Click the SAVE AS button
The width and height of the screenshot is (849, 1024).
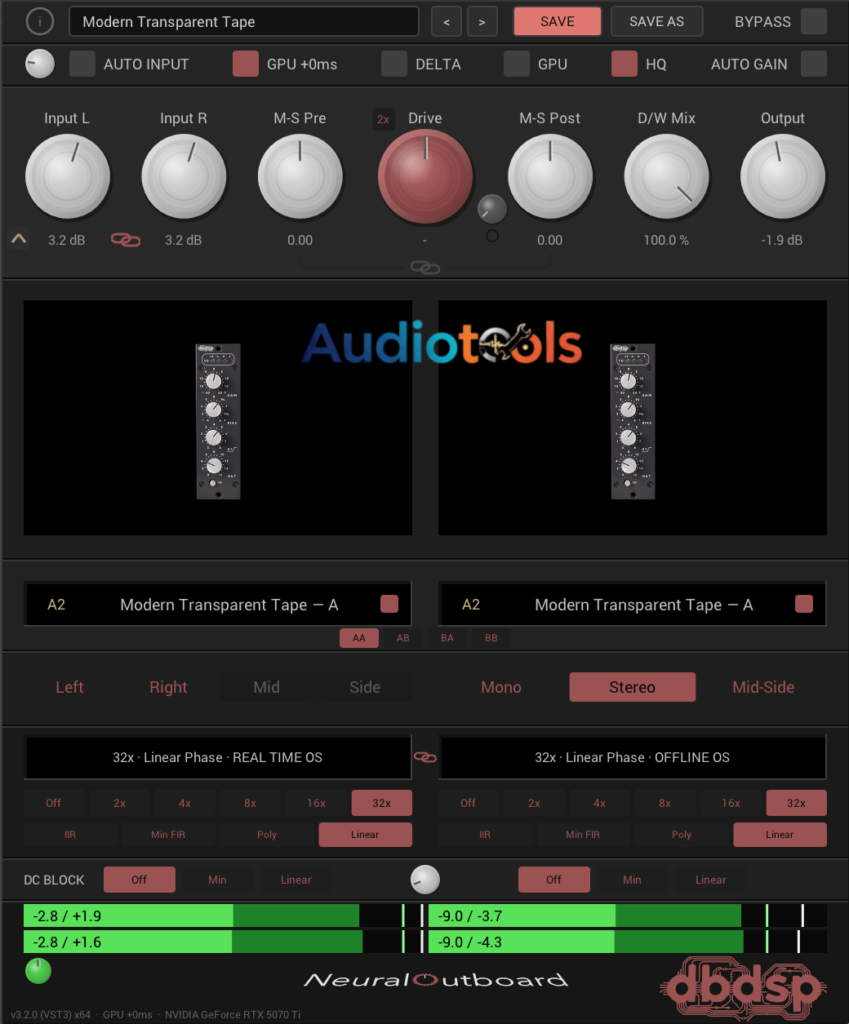click(x=656, y=22)
